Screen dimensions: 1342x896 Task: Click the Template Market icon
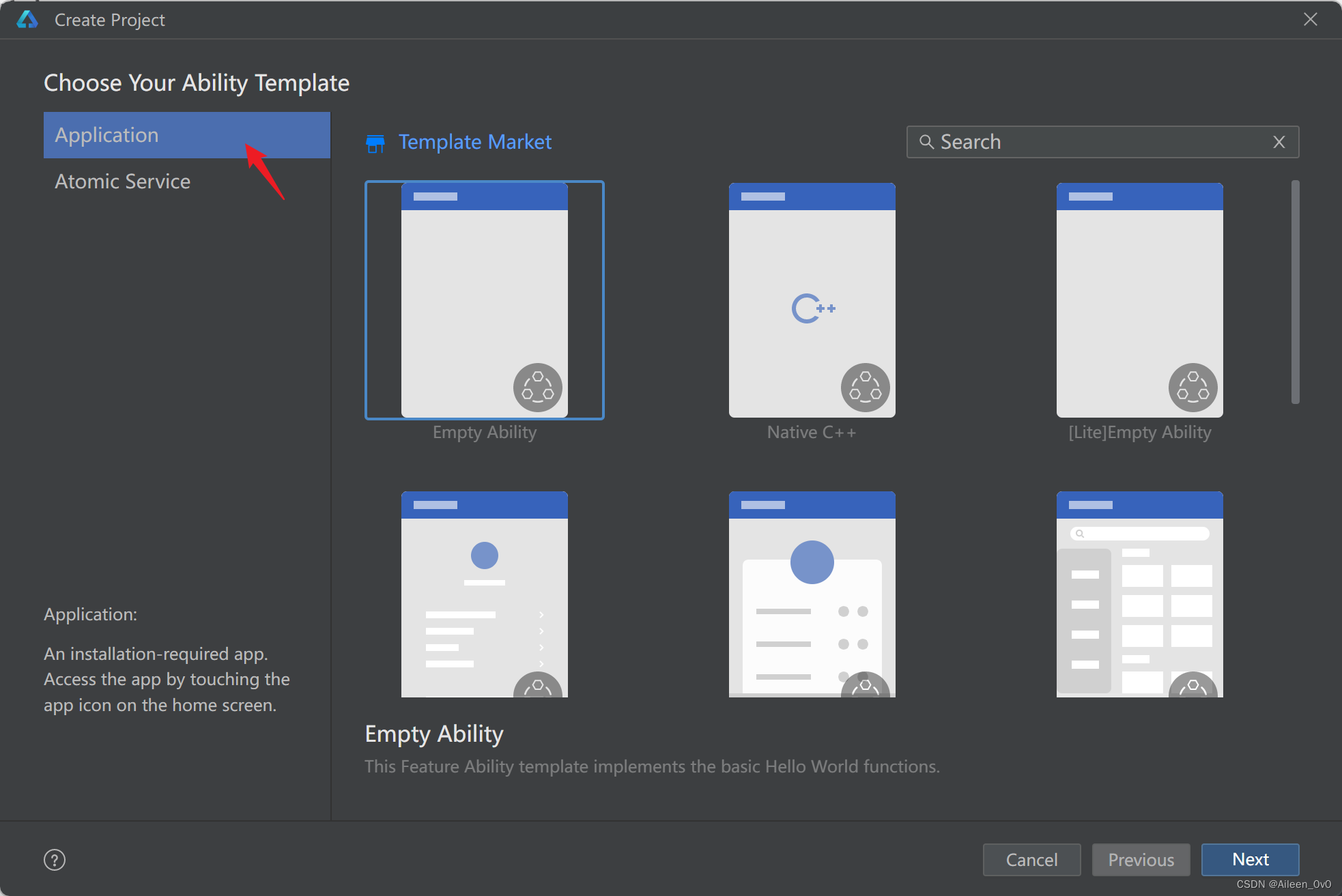click(374, 142)
